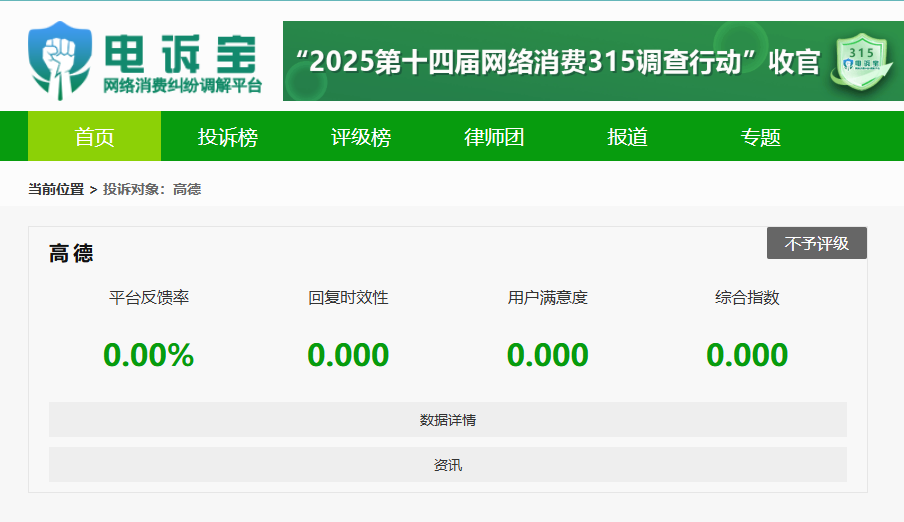Go to 首页 tab

click(95, 136)
